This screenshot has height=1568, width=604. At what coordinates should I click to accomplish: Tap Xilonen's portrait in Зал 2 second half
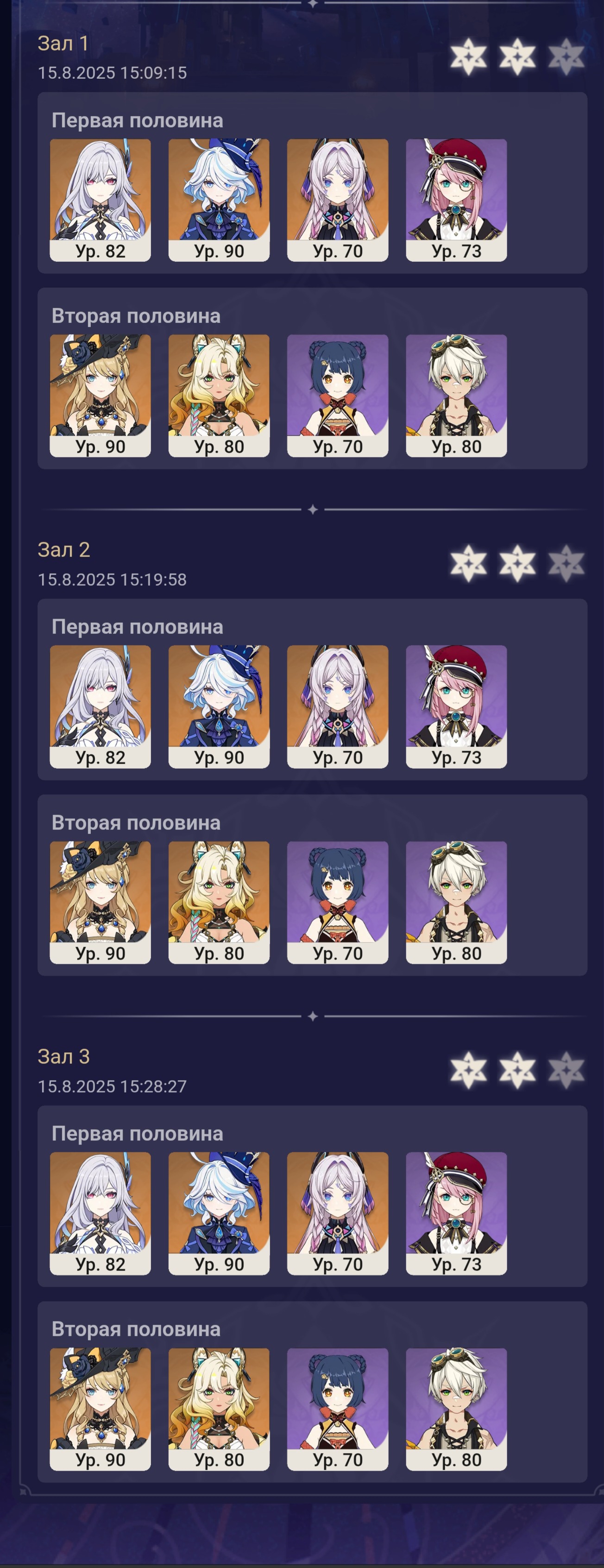click(219, 903)
